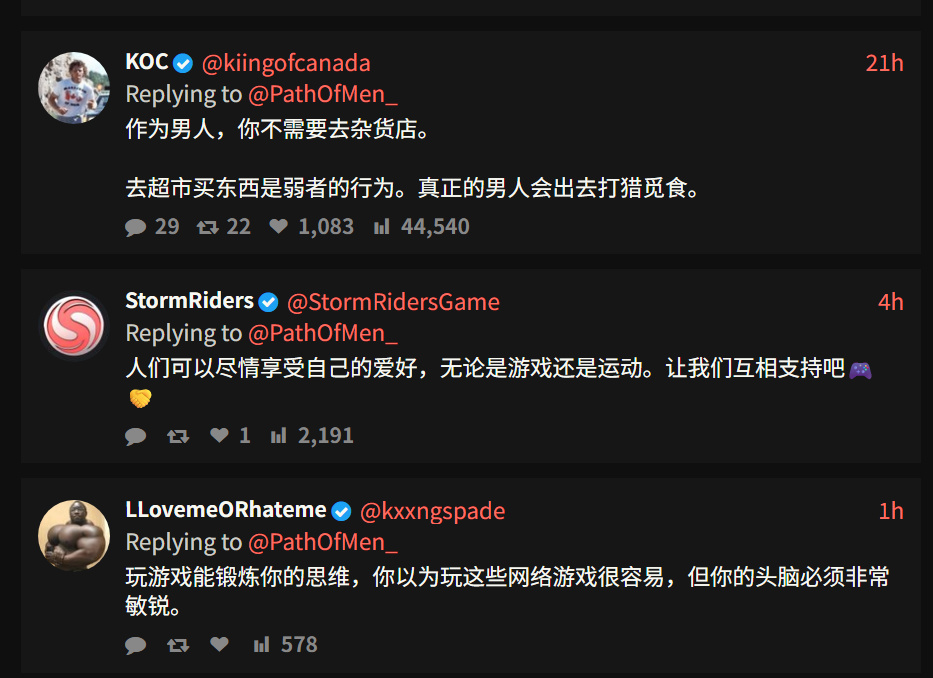Like LLovemeORhateme's tweet

tap(220, 645)
